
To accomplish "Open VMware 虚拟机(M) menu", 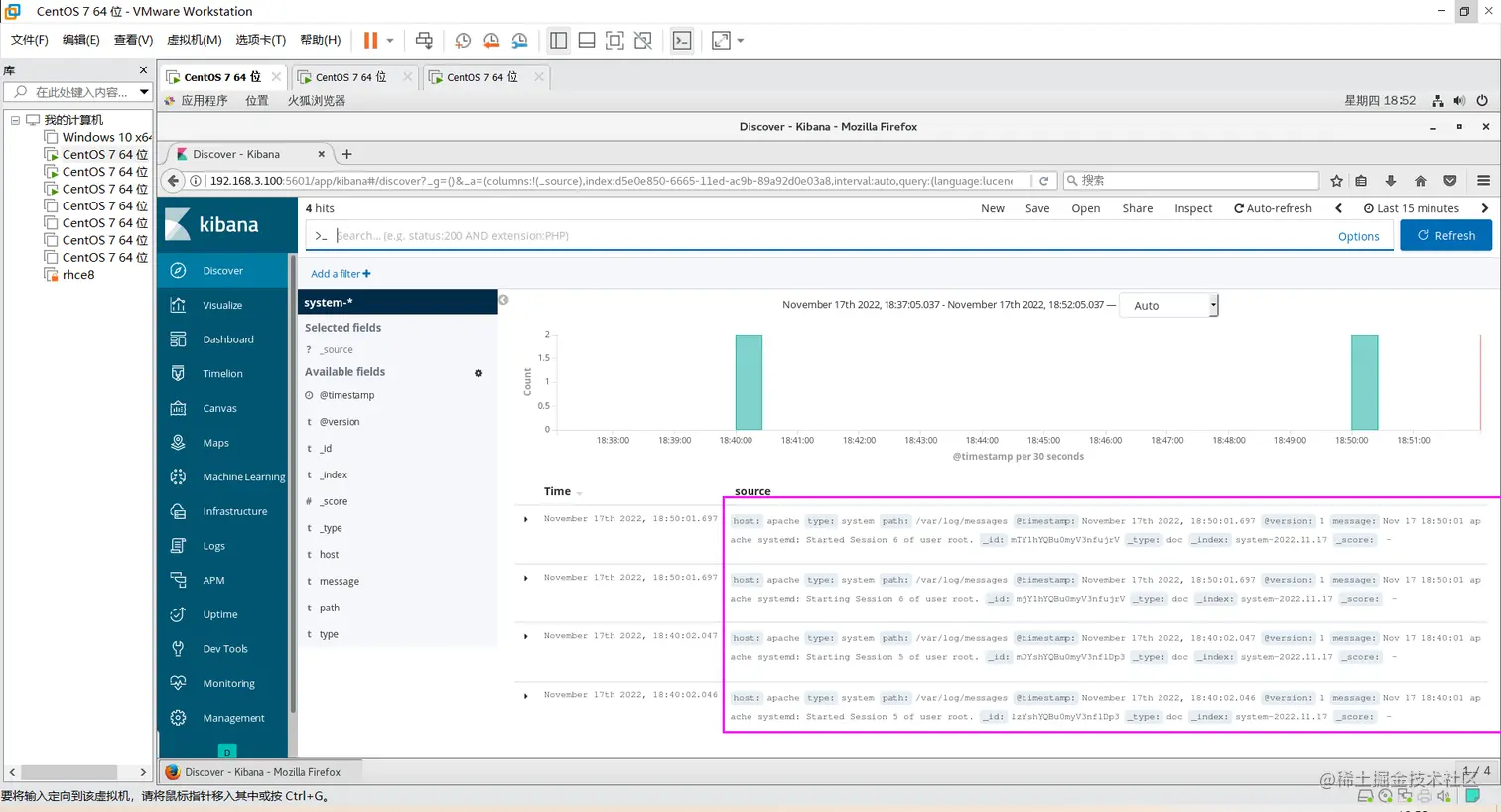I will point(194,40).
